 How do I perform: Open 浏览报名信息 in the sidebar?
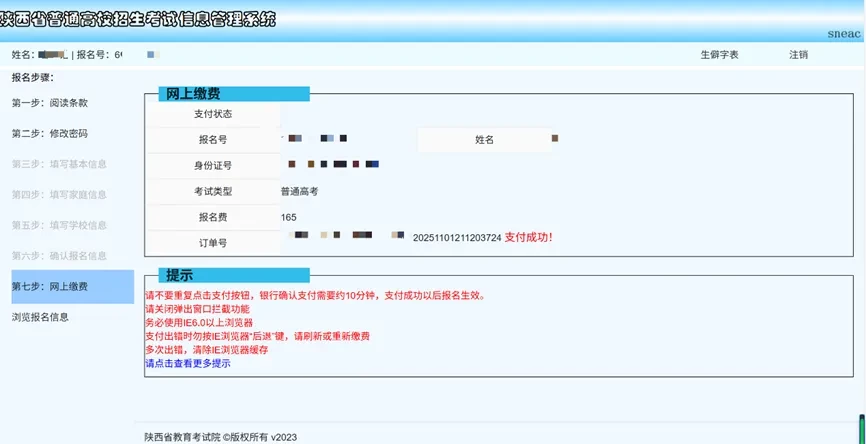pyautogui.click(x=41, y=317)
